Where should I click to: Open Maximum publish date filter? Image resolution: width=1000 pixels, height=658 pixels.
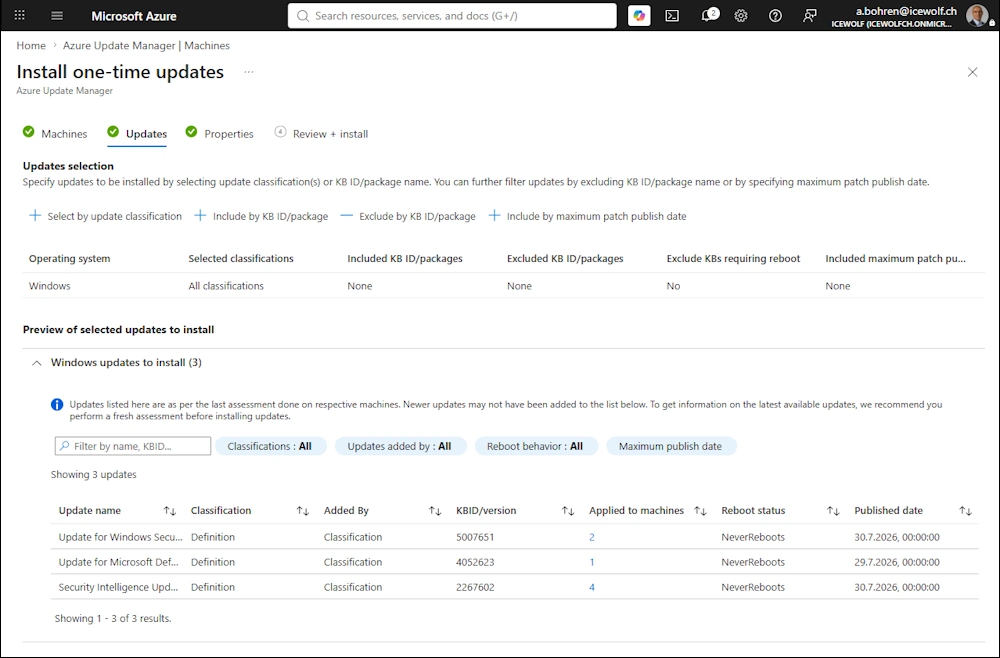[671, 446]
